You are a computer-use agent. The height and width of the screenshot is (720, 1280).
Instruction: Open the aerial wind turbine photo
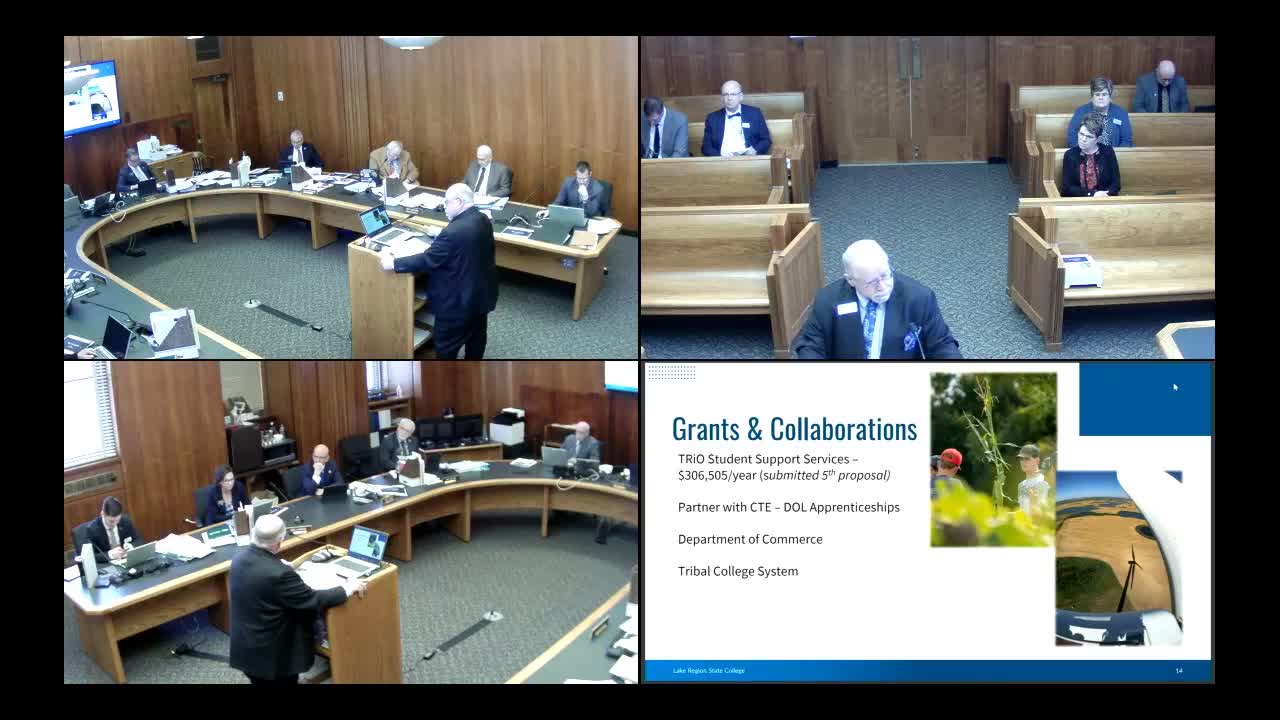tap(1119, 558)
